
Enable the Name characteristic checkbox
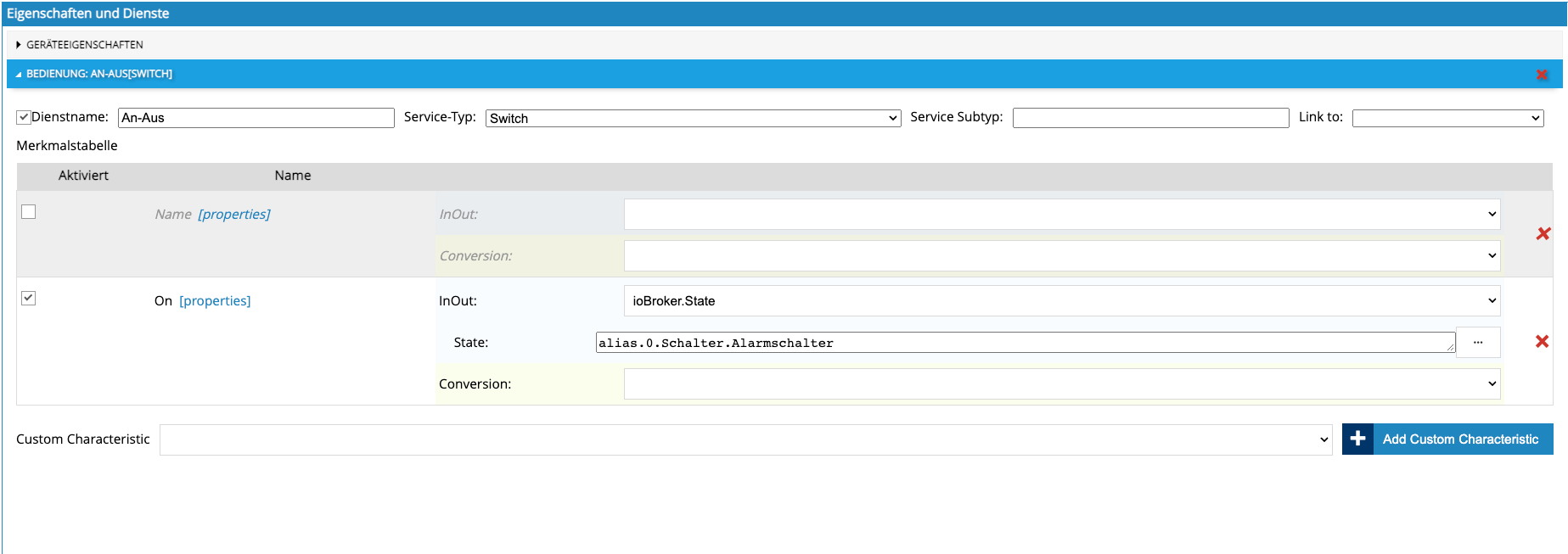tap(29, 212)
